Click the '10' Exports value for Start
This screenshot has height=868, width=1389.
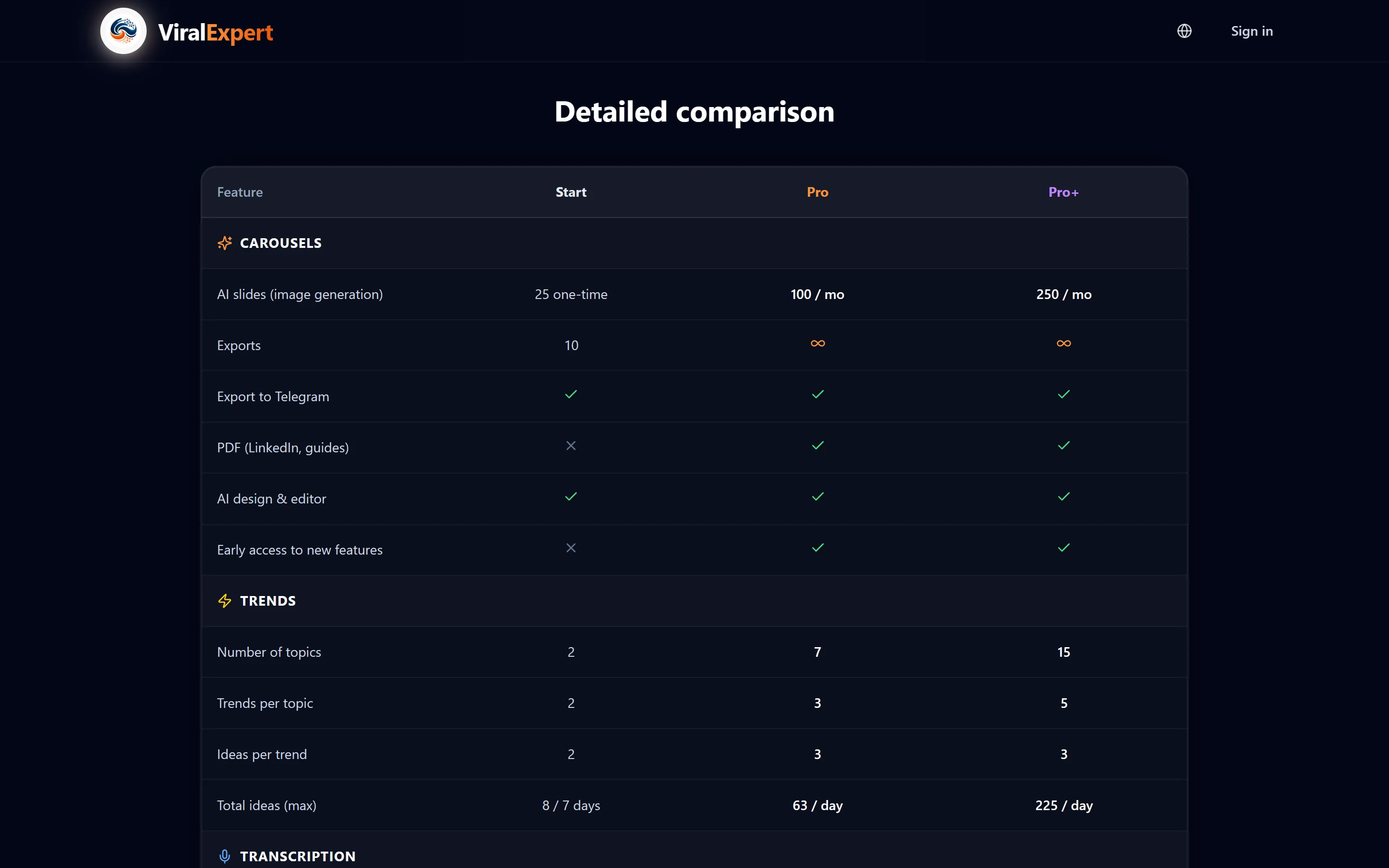pos(571,346)
